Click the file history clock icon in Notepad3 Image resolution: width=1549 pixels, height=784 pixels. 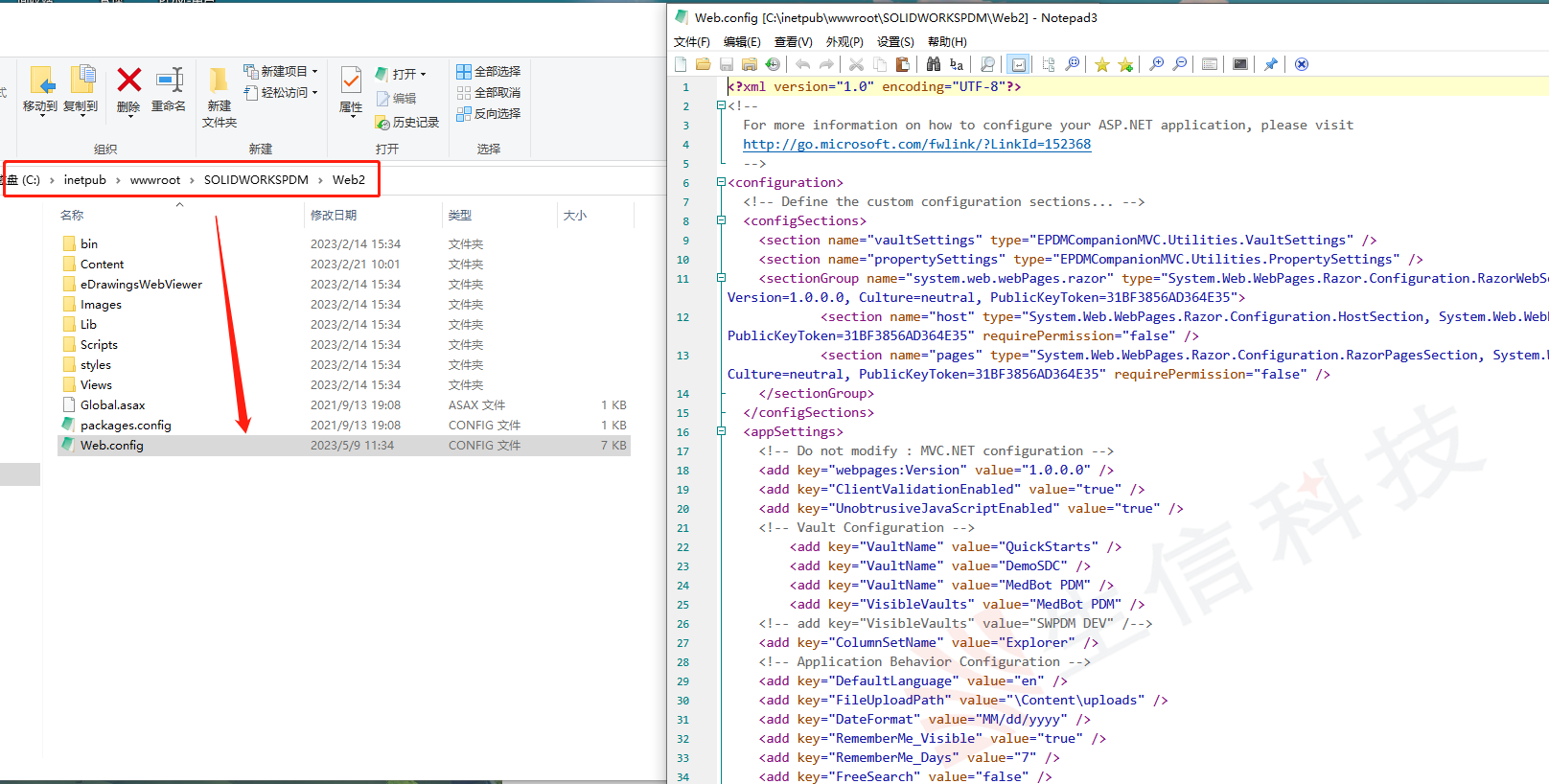click(x=773, y=64)
